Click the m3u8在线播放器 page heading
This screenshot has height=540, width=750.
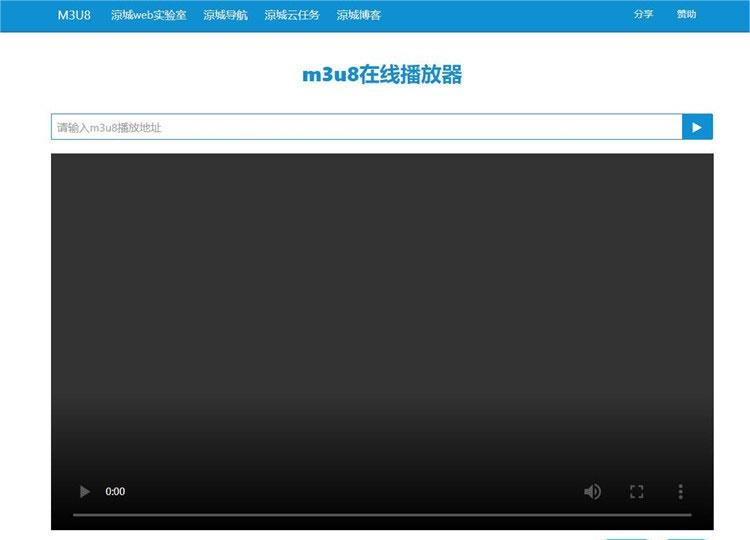point(382,76)
